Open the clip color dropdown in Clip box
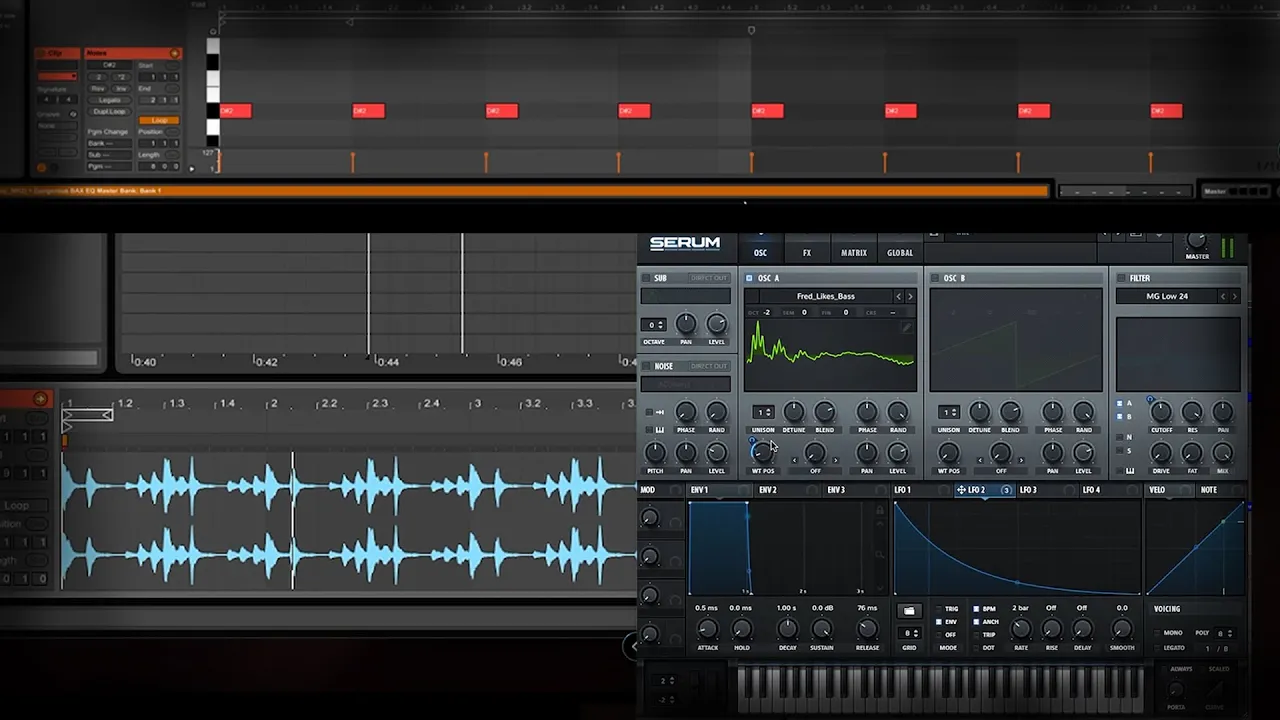Image resolution: width=1280 pixels, height=720 pixels. tap(57, 76)
